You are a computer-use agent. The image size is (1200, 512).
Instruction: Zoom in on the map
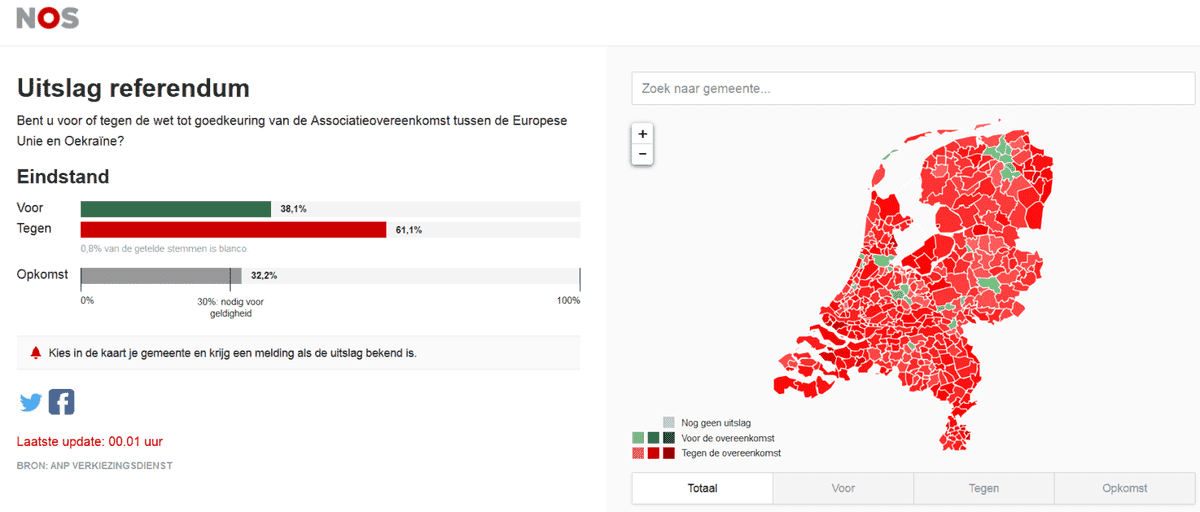point(642,134)
